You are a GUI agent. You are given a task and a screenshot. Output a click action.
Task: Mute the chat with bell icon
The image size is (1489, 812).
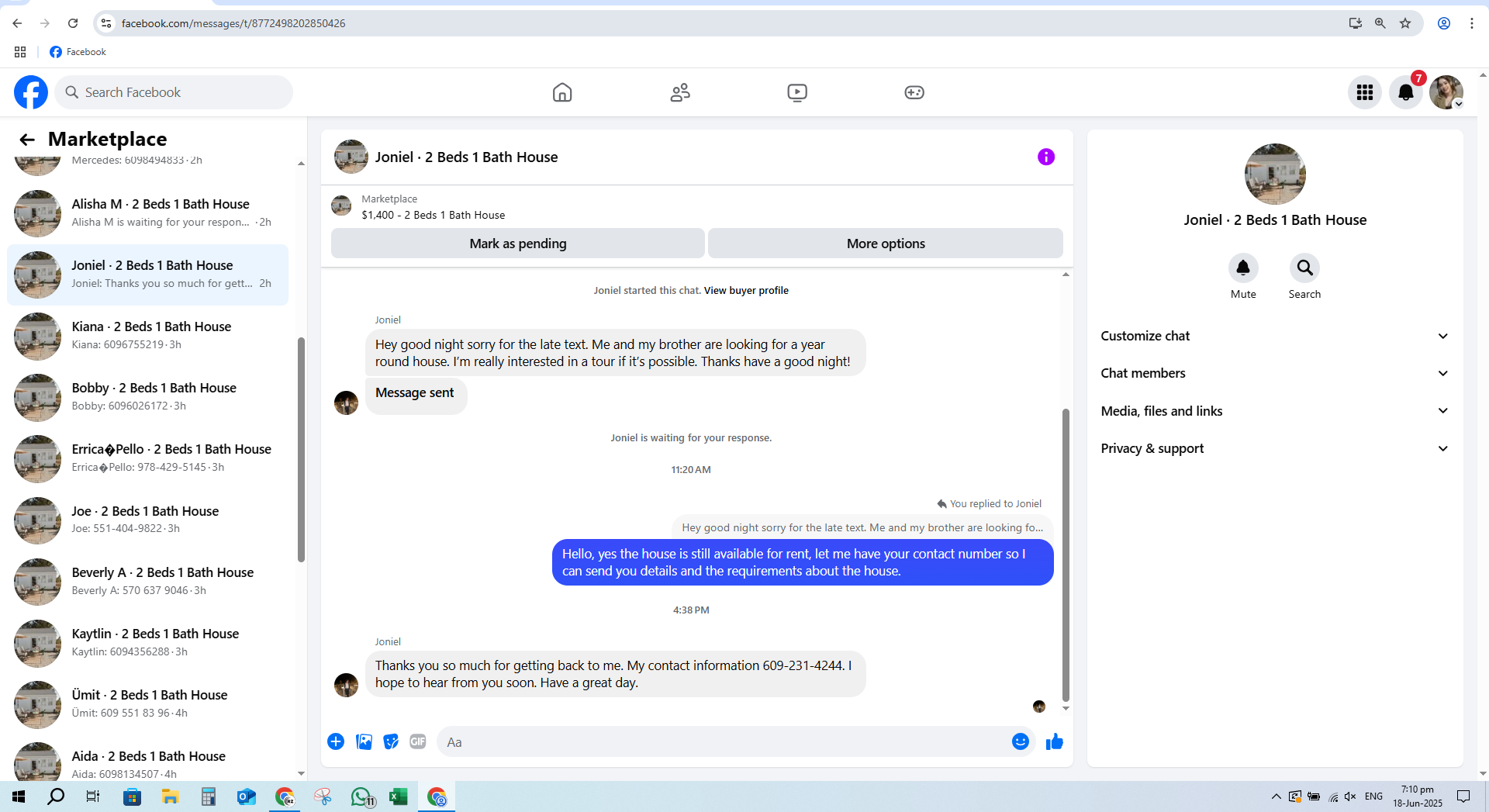click(1243, 268)
